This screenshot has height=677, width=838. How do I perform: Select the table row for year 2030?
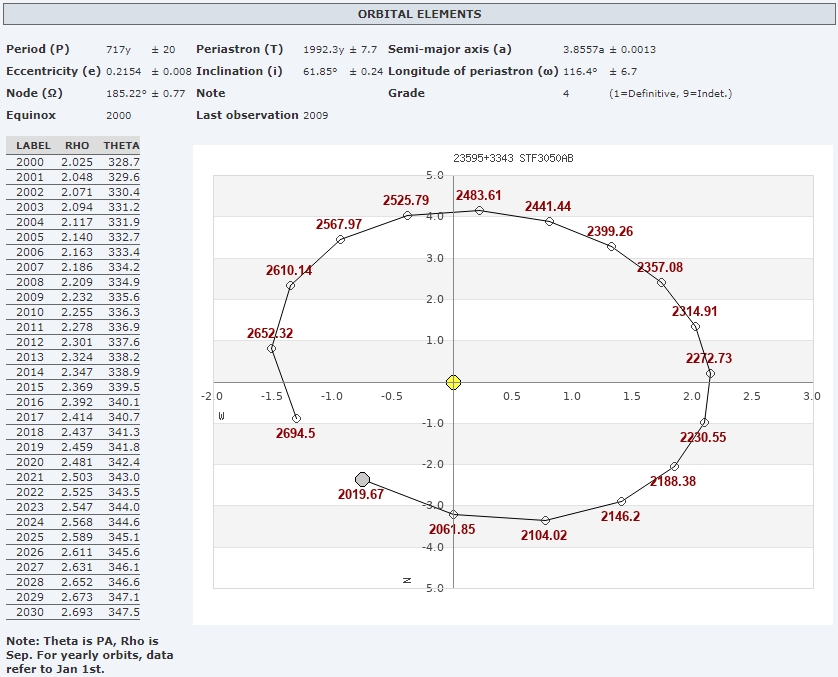[72, 612]
